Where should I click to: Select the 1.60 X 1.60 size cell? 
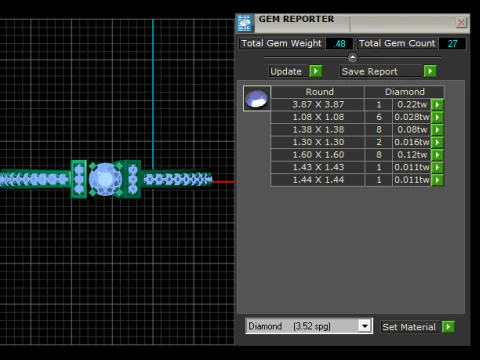pyautogui.click(x=318, y=155)
